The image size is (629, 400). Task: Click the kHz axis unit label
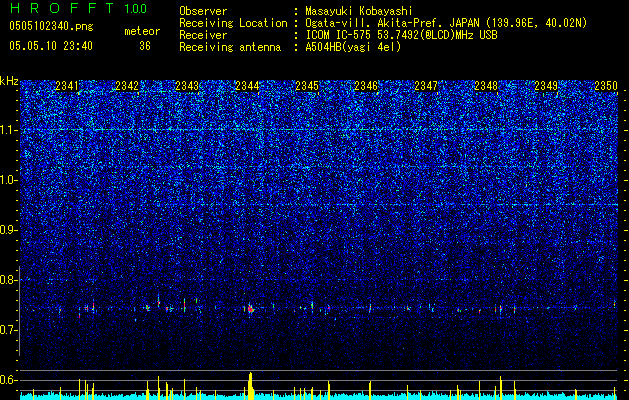pyautogui.click(x=9, y=81)
